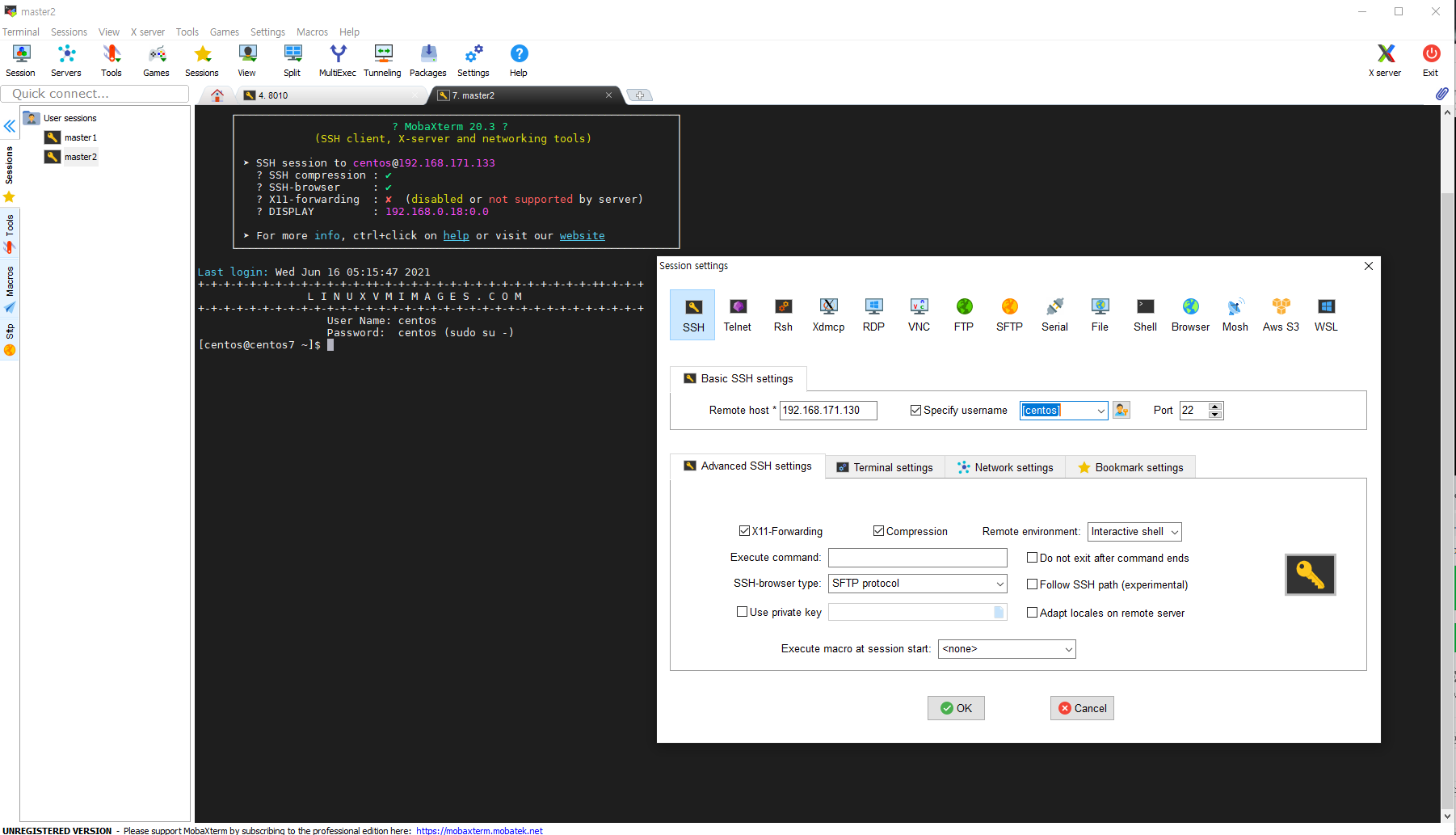Image resolution: width=1456 pixels, height=835 pixels.
Task: Select the Rsh session type
Action: pyautogui.click(x=783, y=315)
